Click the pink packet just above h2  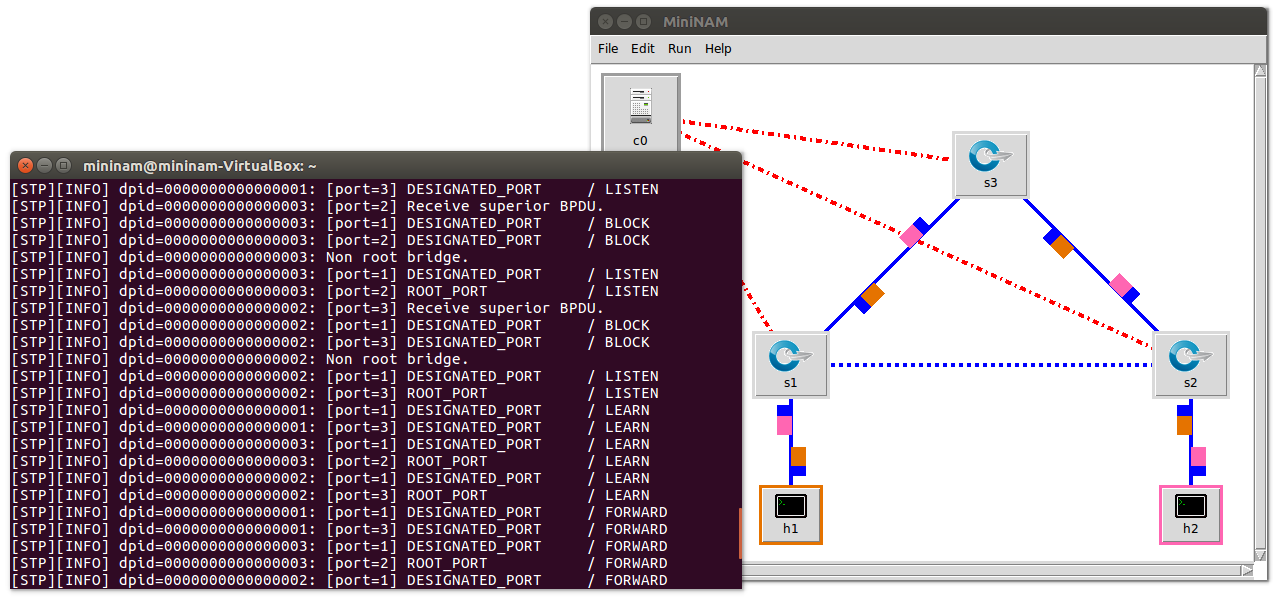[x=1198, y=456]
